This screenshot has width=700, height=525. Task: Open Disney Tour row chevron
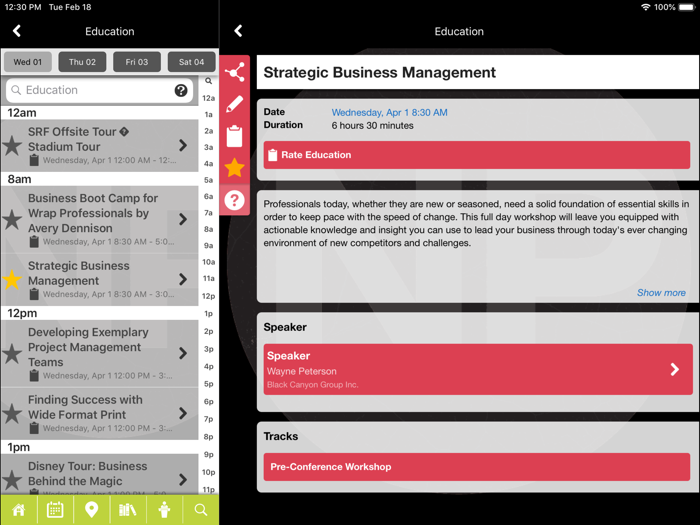pos(183,480)
